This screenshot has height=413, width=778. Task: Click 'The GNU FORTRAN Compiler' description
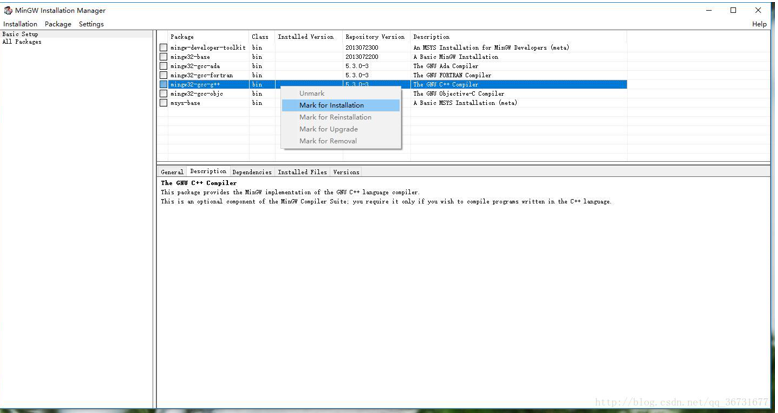(452, 75)
